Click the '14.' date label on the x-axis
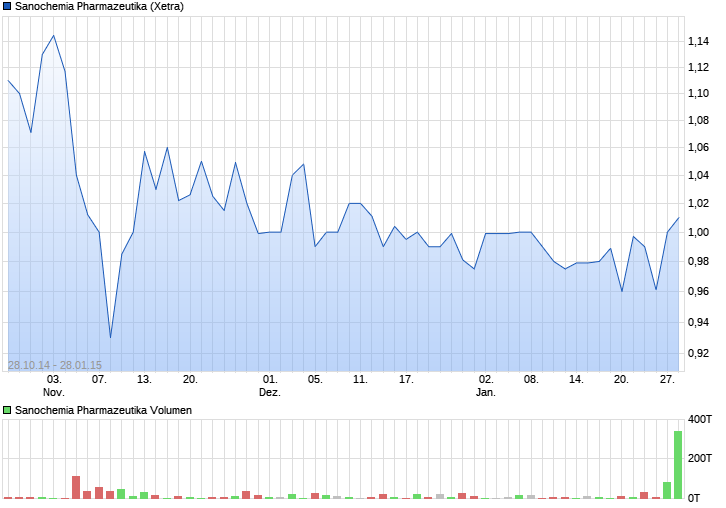Image resolution: width=726 pixels, height=508 pixels. click(x=576, y=379)
